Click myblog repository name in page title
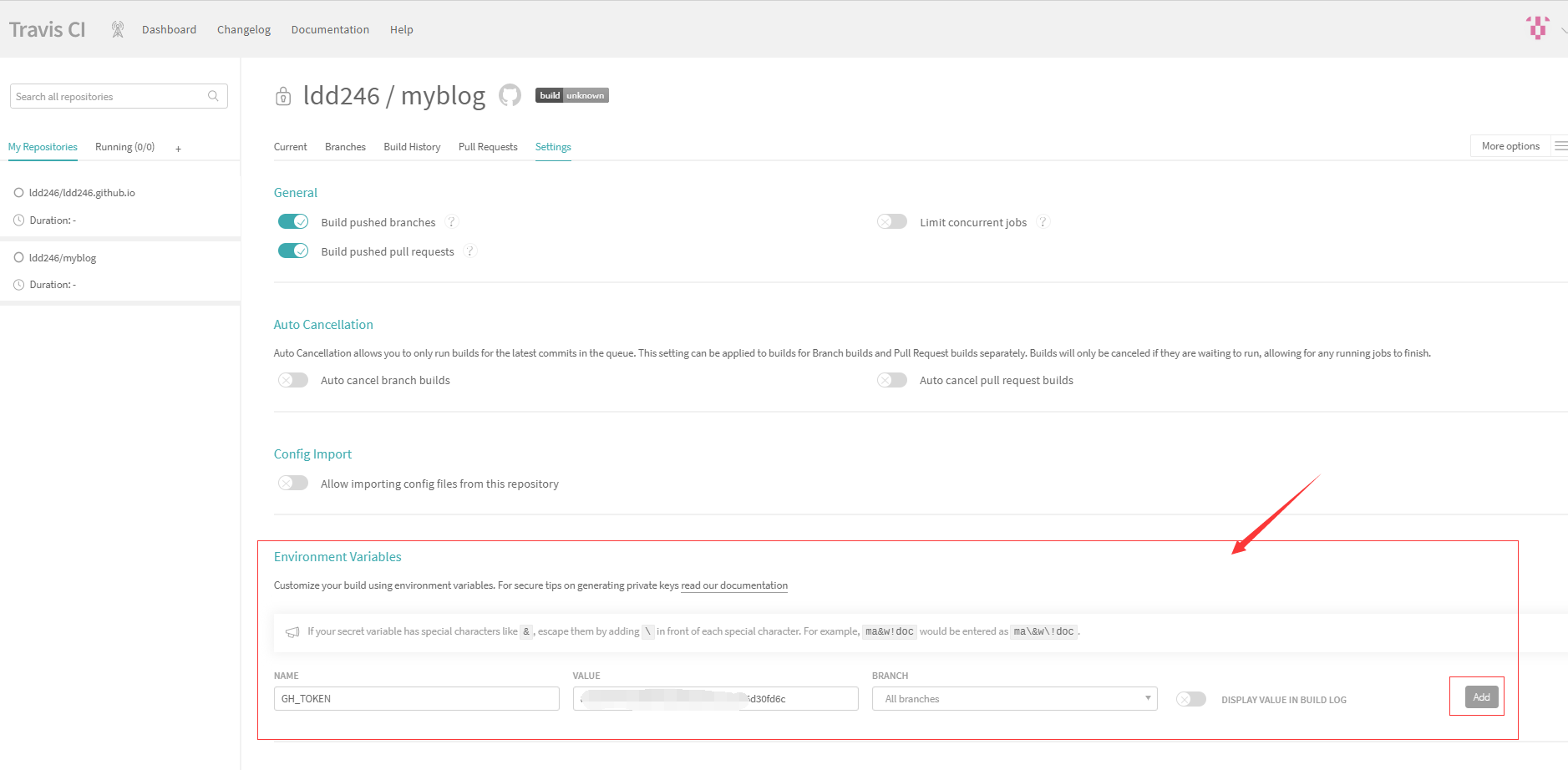Screen dimensions: 1568x770 pos(443,96)
